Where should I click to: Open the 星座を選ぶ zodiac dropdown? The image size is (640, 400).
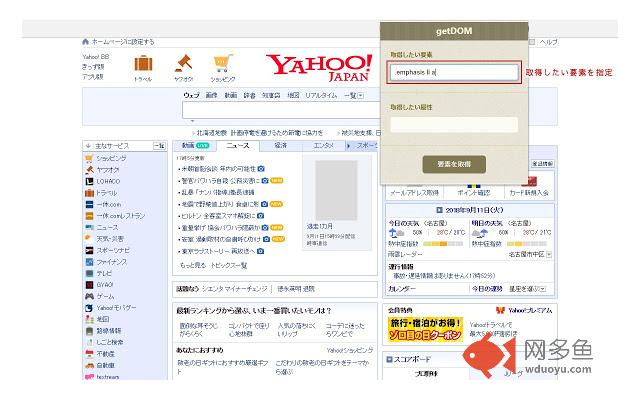[542, 289]
